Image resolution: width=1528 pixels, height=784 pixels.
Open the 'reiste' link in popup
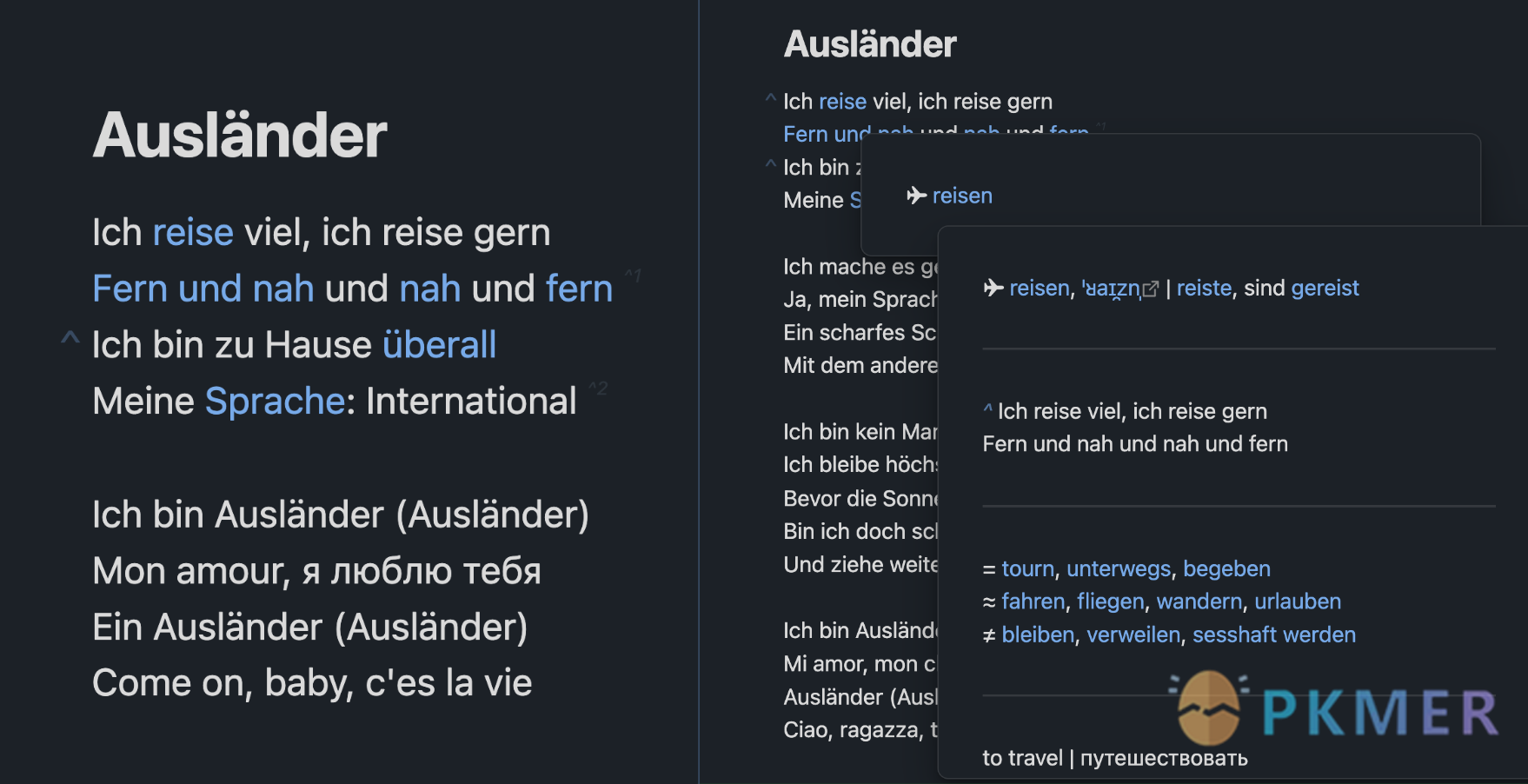(x=1204, y=288)
